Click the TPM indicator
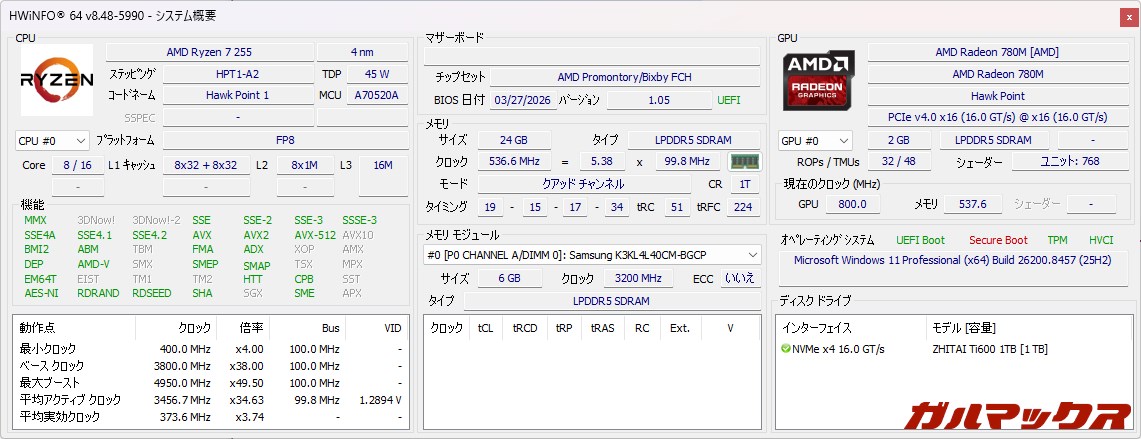Image resolution: width=1141 pixels, height=439 pixels. point(1057,240)
